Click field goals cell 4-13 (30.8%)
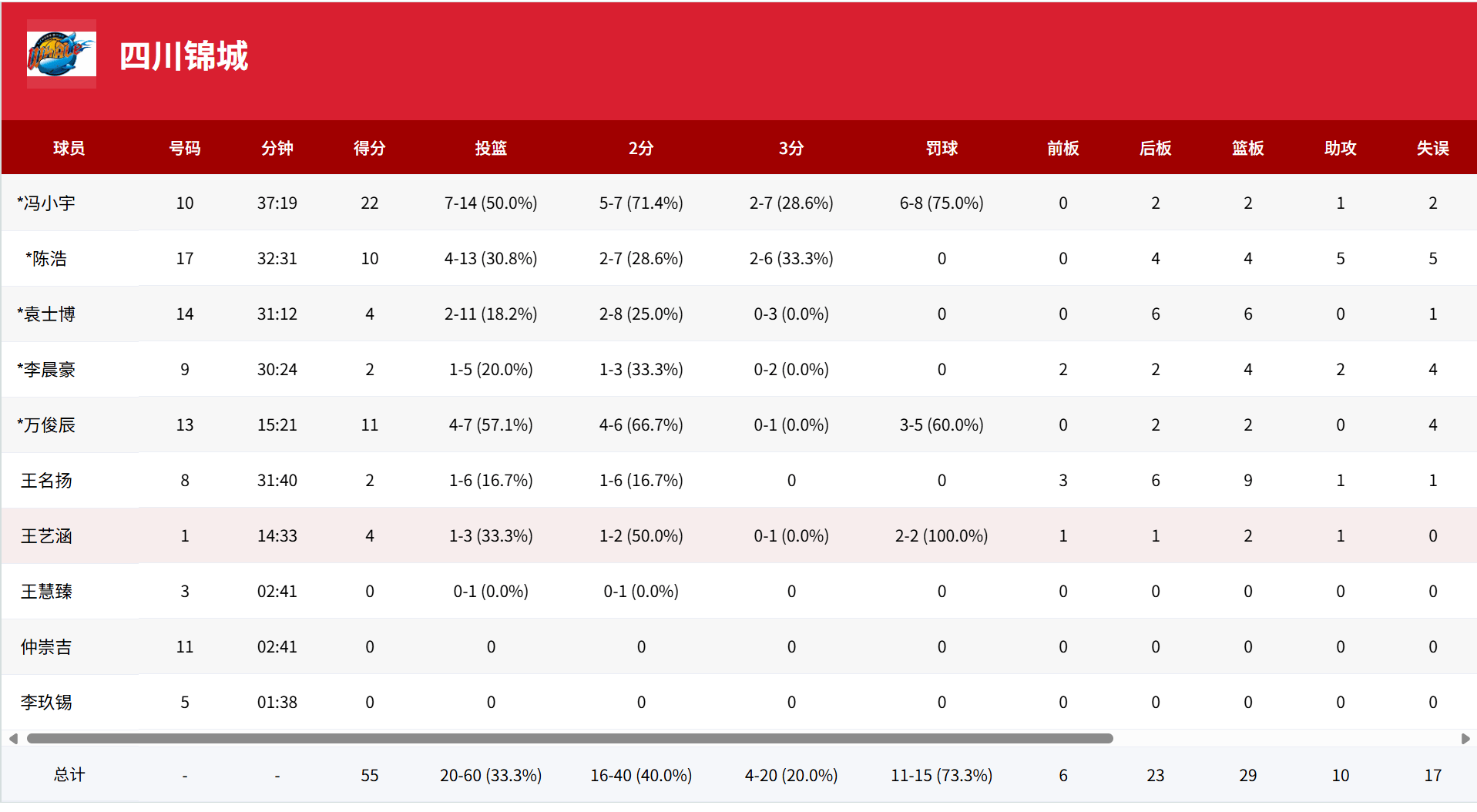 coord(491,259)
